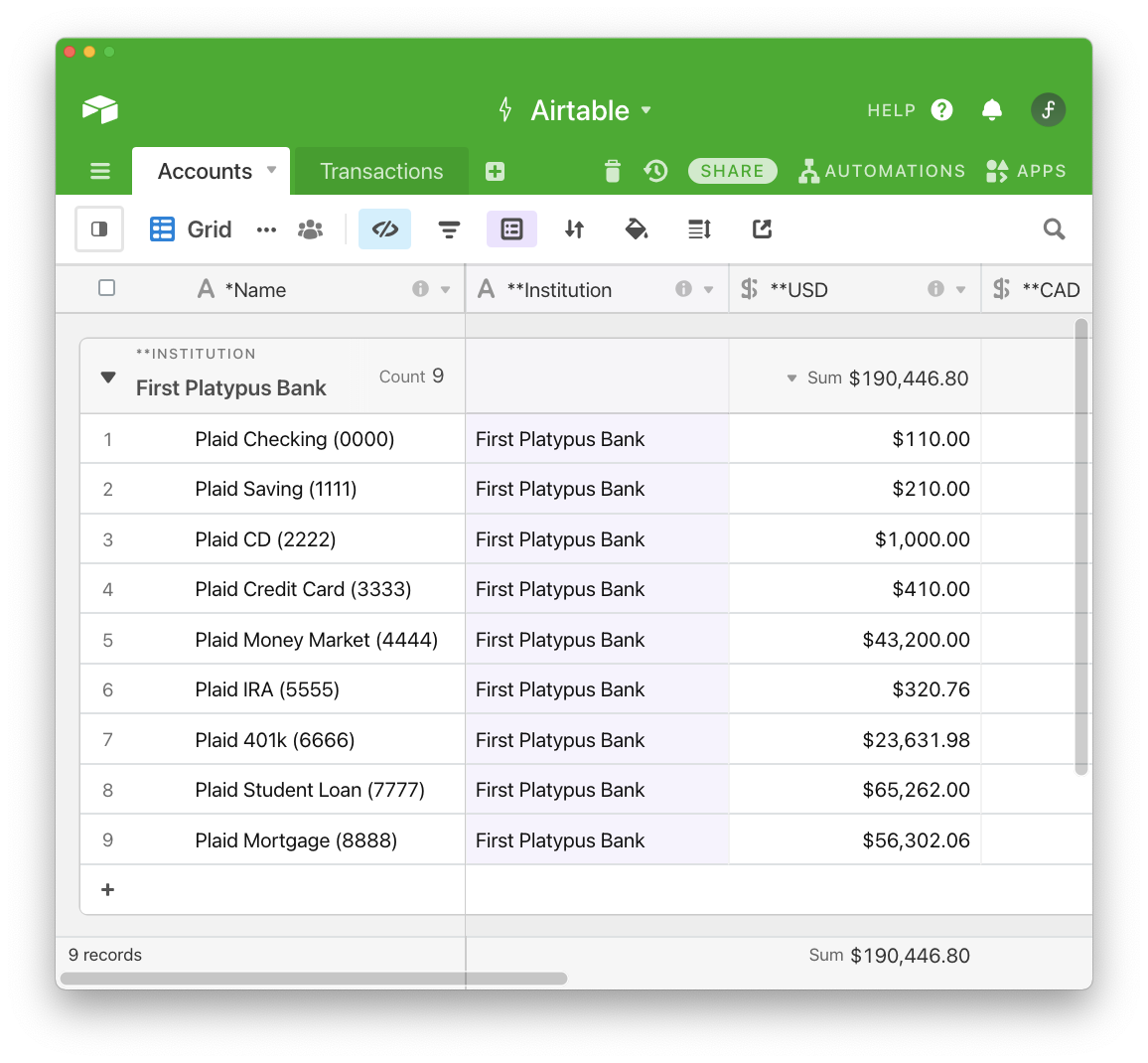Open the Accounts tab dropdown arrow
Screen dimensions: 1148x1063
click(x=272, y=170)
